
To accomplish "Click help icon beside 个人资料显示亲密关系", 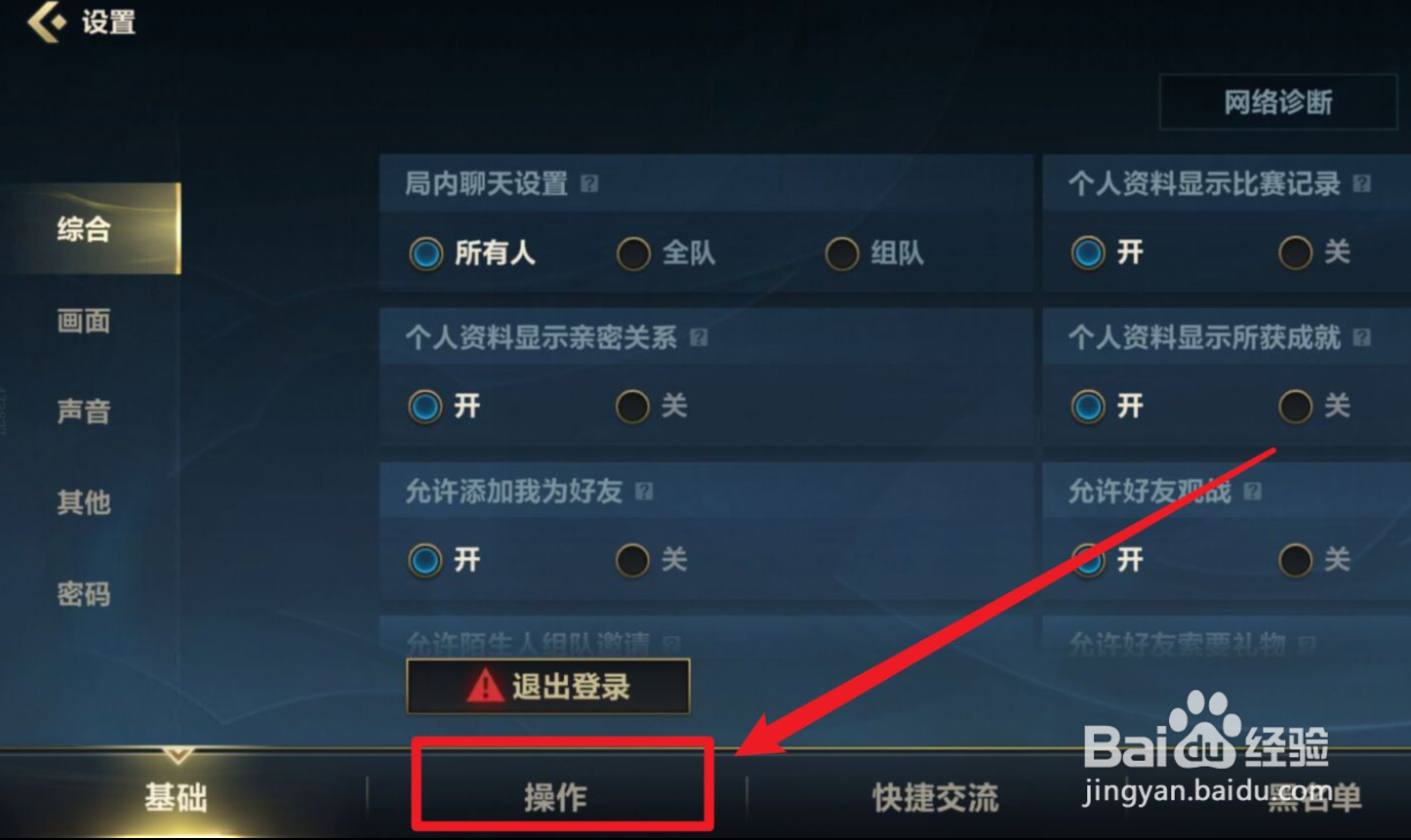I will [x=699, y=338].
